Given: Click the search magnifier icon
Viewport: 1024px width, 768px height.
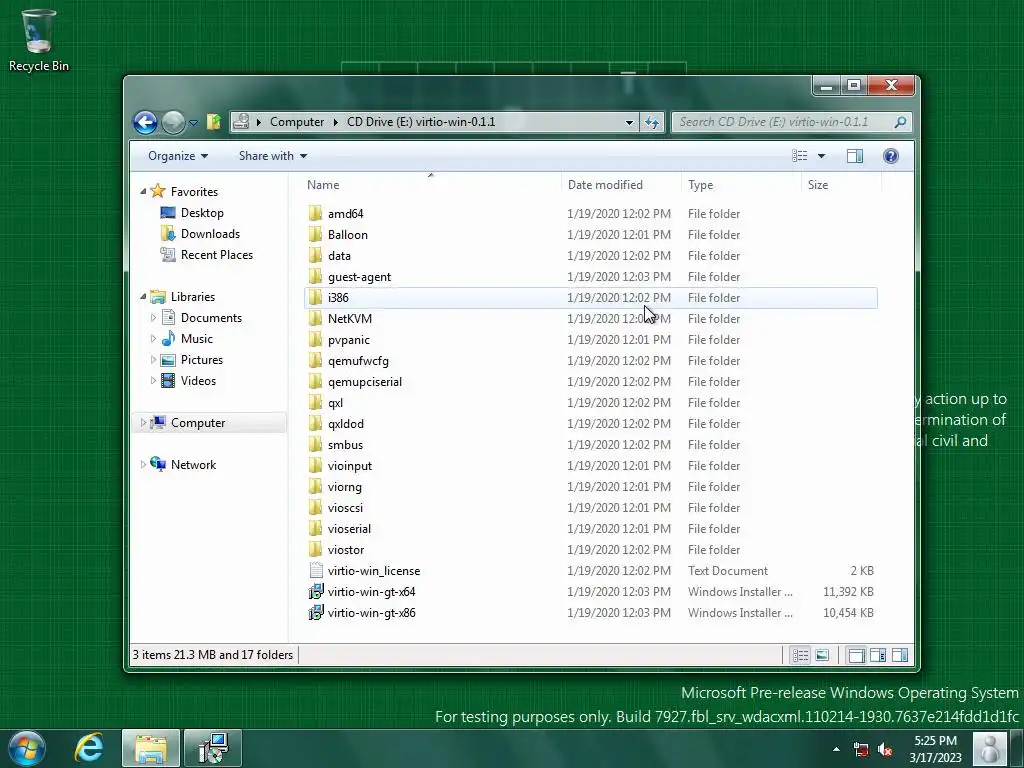Looking at the screenshot, I should point(900,121).
